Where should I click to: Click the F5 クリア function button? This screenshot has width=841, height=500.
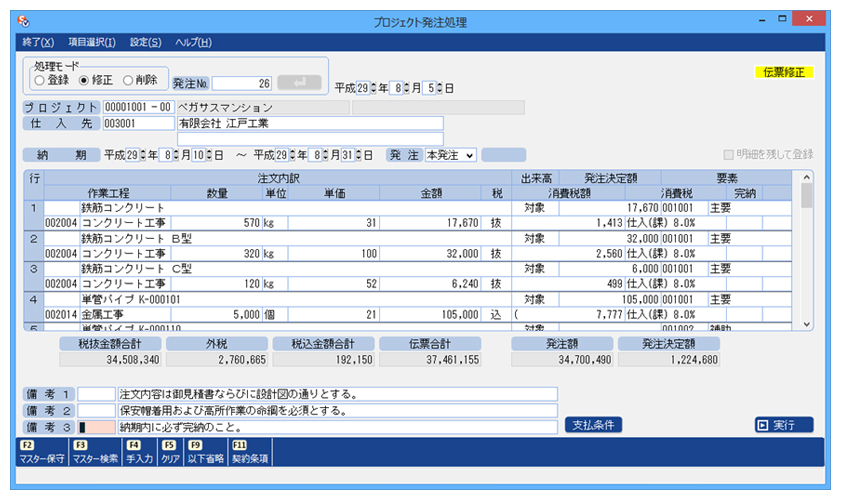click(169, 453)
